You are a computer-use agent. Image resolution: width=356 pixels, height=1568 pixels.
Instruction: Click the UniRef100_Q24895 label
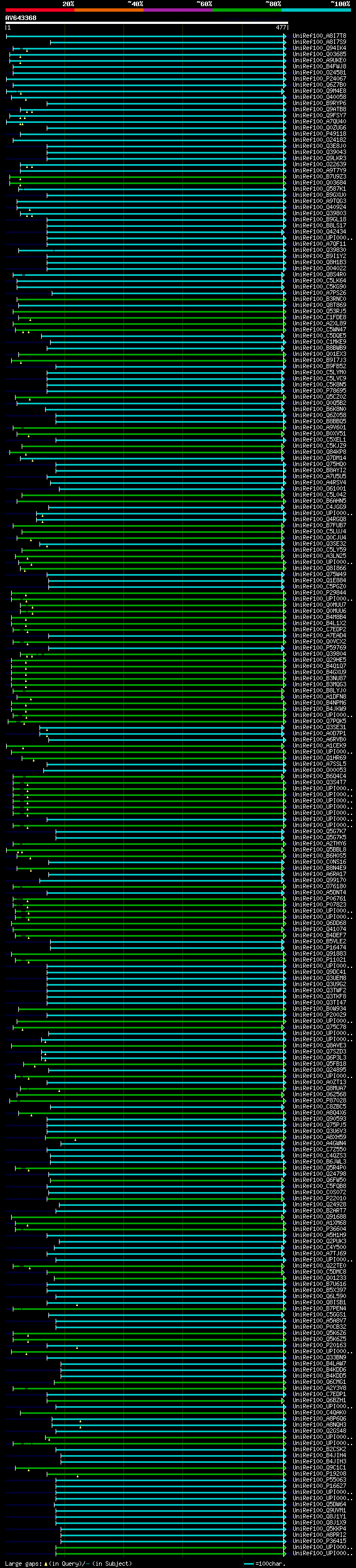(319, 1070)
